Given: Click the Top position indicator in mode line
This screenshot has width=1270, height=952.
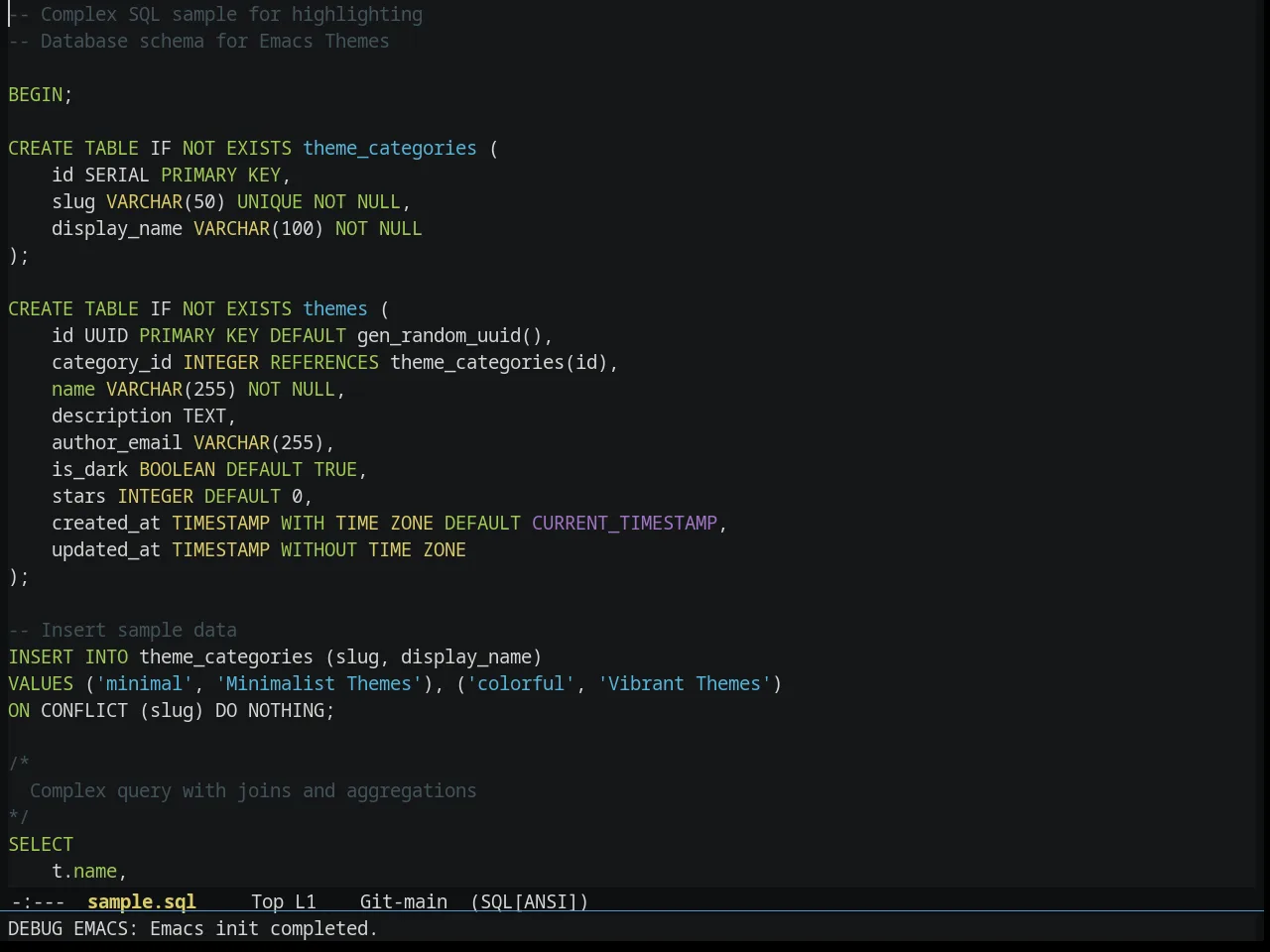Looking at the screenshot, I should click(267, 901).
